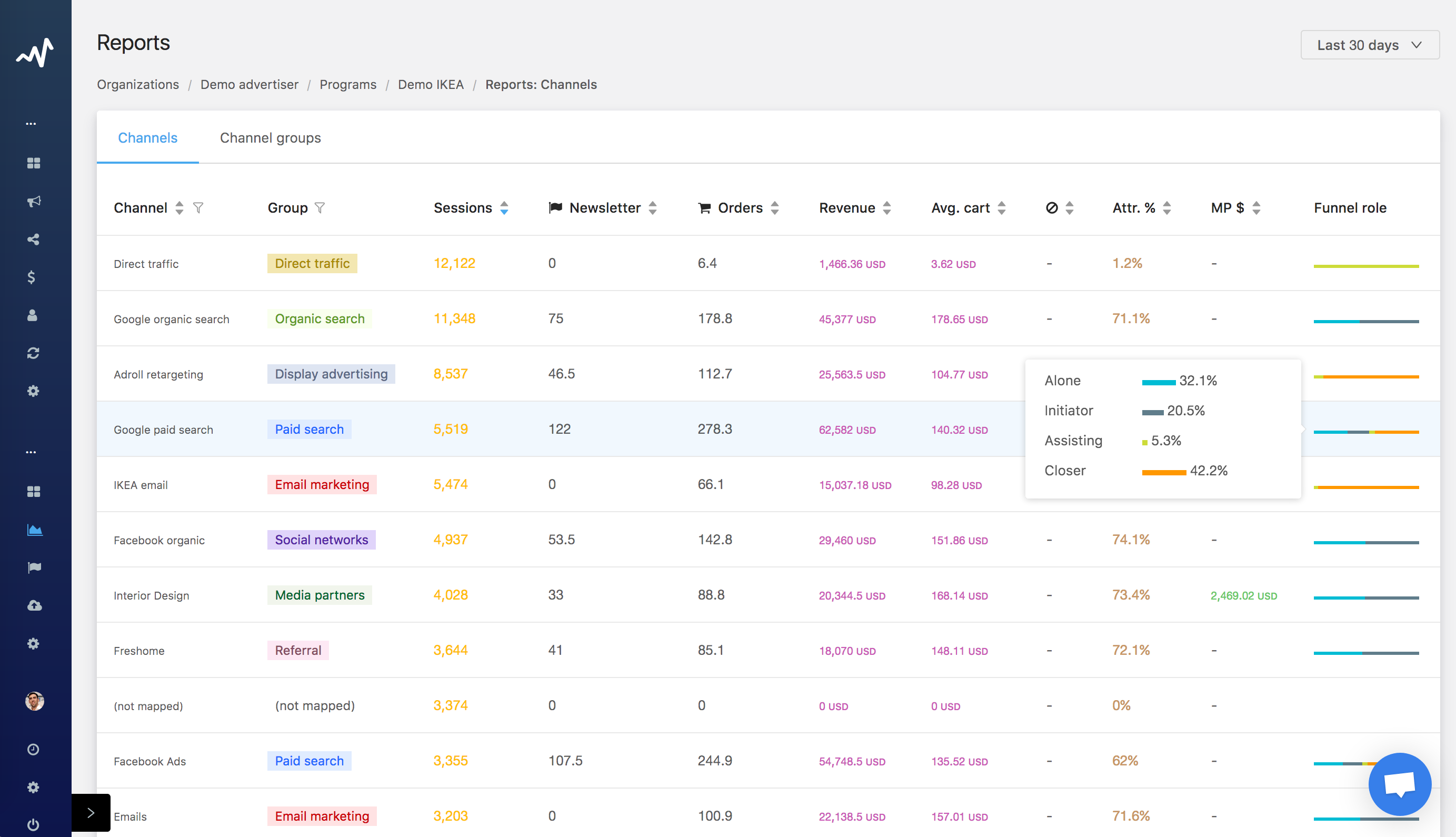Expand the sidebar with arrow button
The image size is (1456, 837).
(x=91, y=812)
